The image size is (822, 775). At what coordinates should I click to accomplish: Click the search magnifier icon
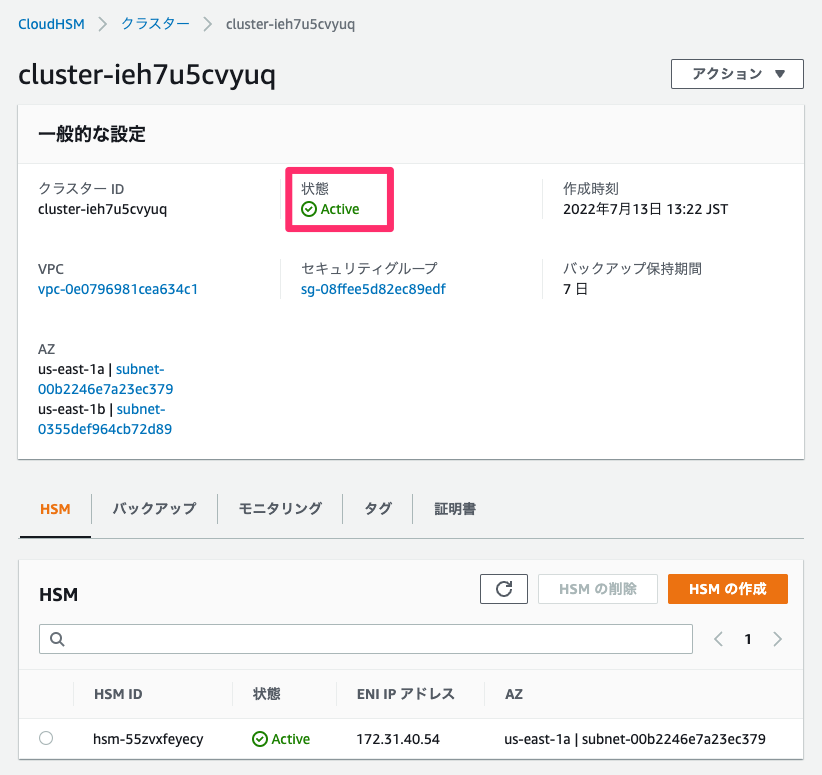(x=55, y=638)
